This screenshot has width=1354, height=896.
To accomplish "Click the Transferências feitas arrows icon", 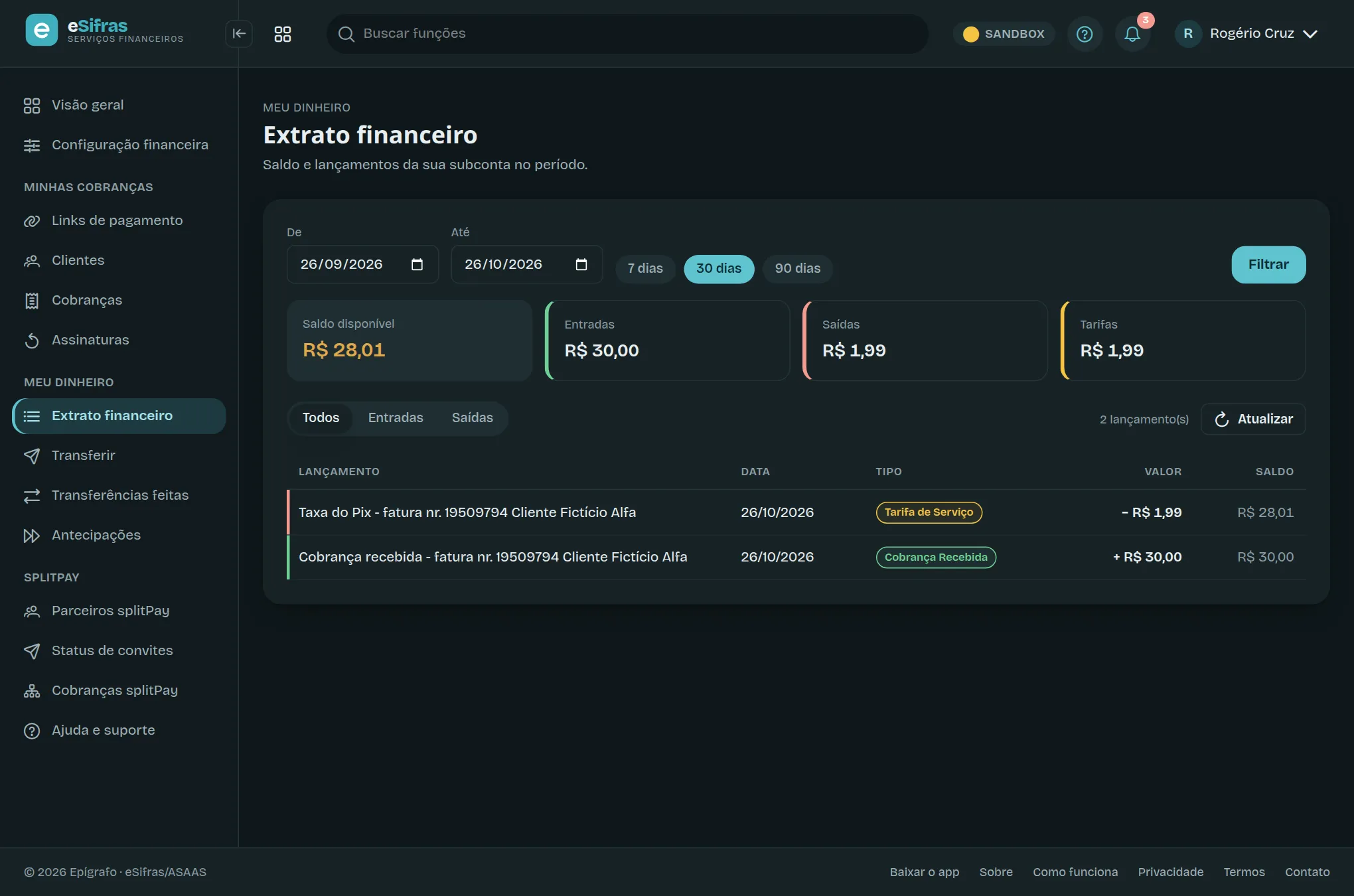I will pyautogui.click(x=32, y=496).
